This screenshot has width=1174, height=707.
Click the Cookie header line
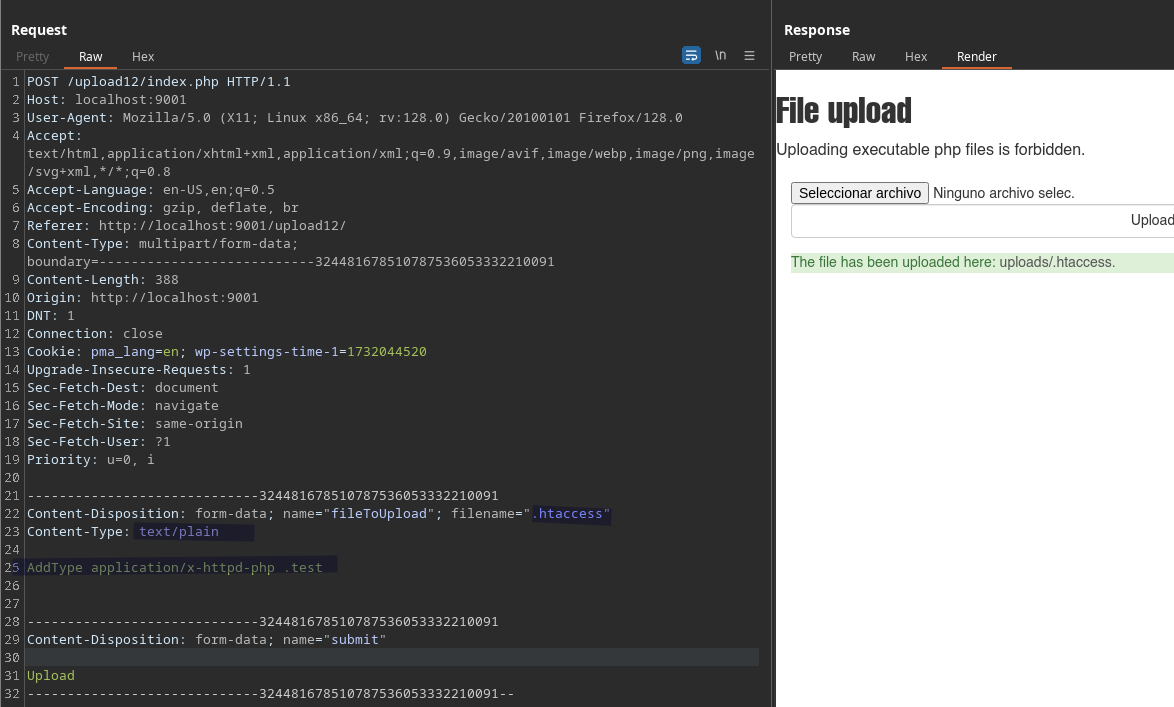coord(227,351)
